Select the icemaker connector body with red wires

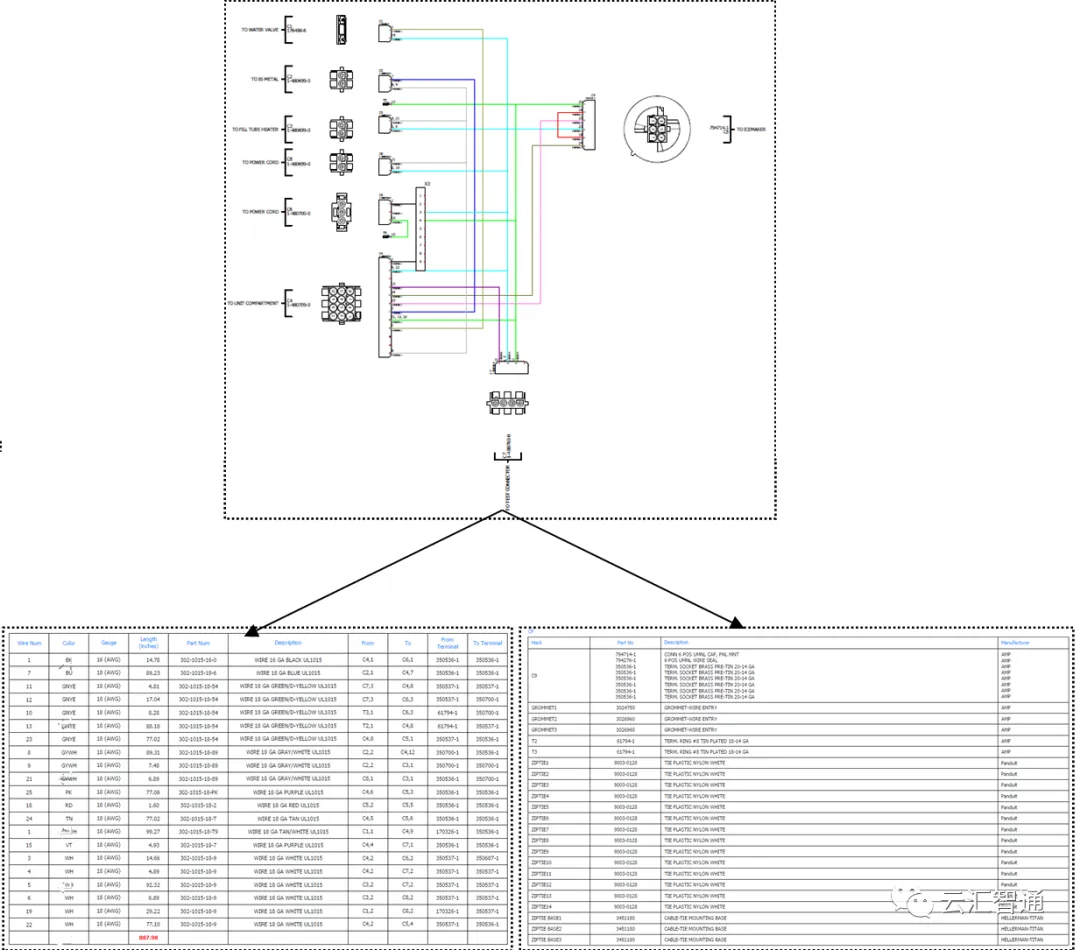[588, 125]
